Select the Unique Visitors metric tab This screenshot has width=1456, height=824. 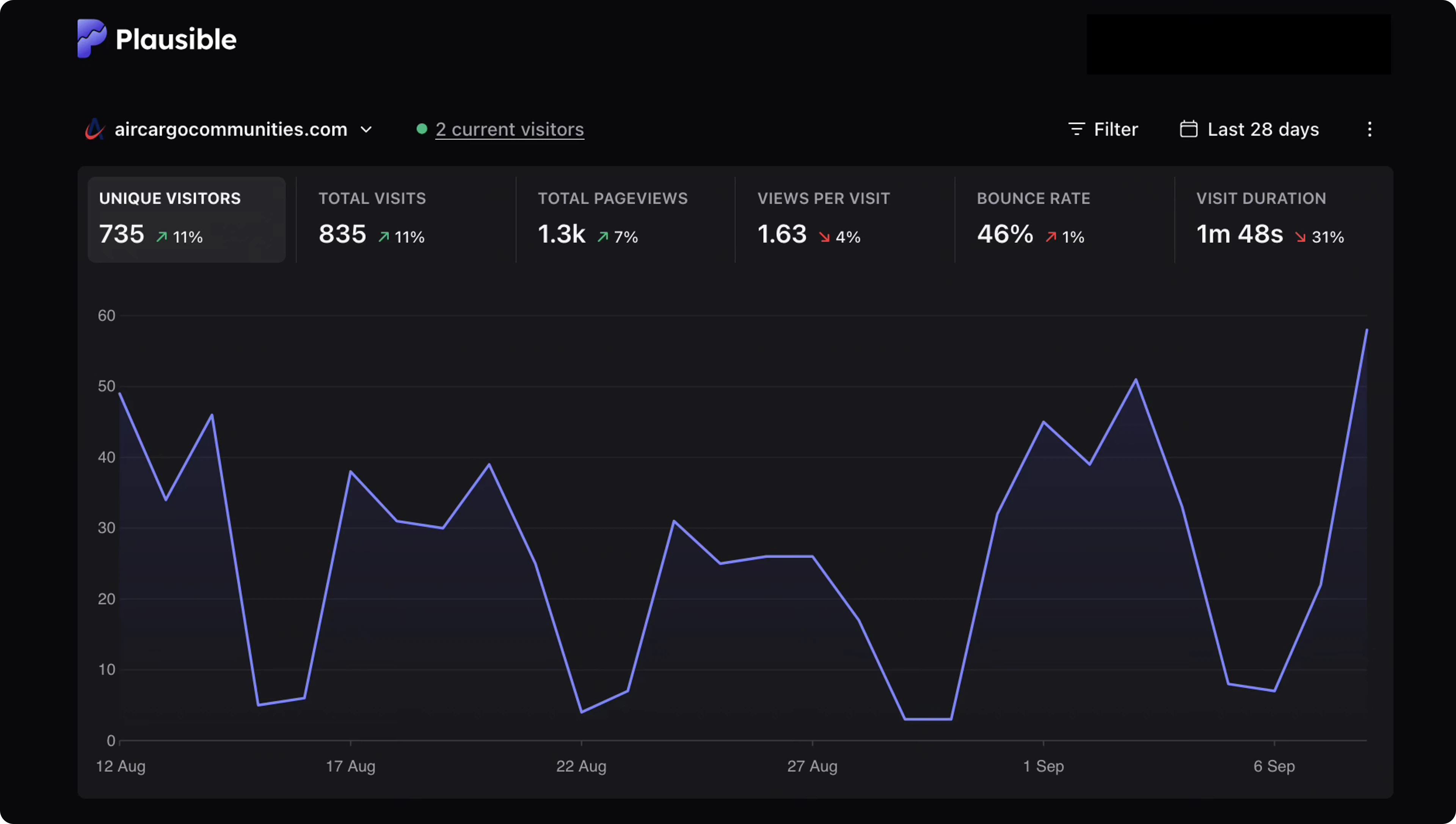(x=187, y=220)
